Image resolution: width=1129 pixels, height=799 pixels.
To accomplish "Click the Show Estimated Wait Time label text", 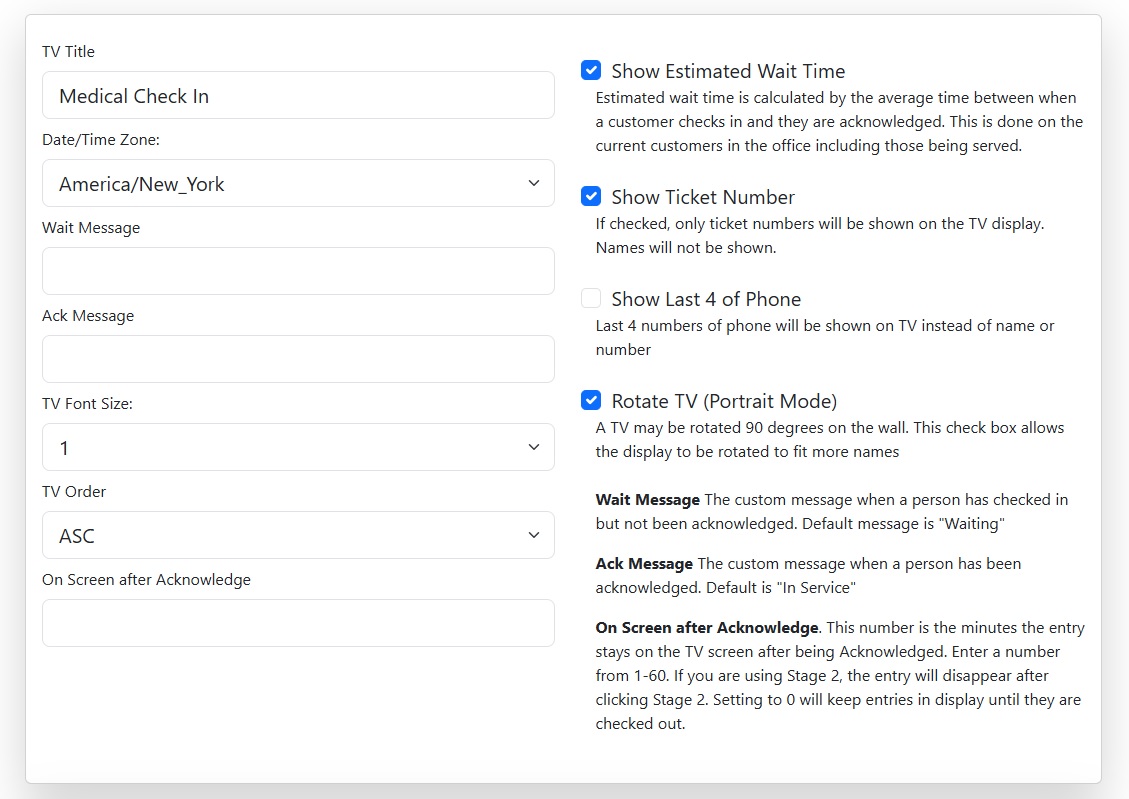I will (728, 71).
